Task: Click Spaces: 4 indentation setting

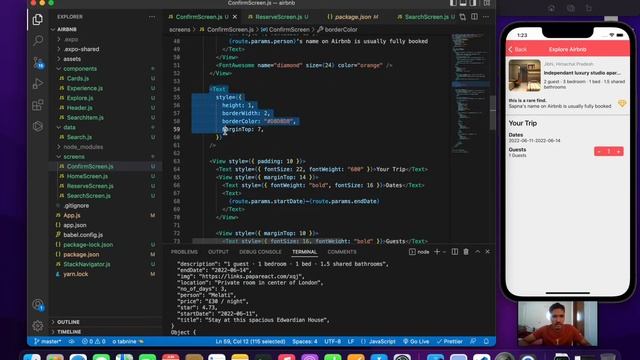Action: point(305,341)
